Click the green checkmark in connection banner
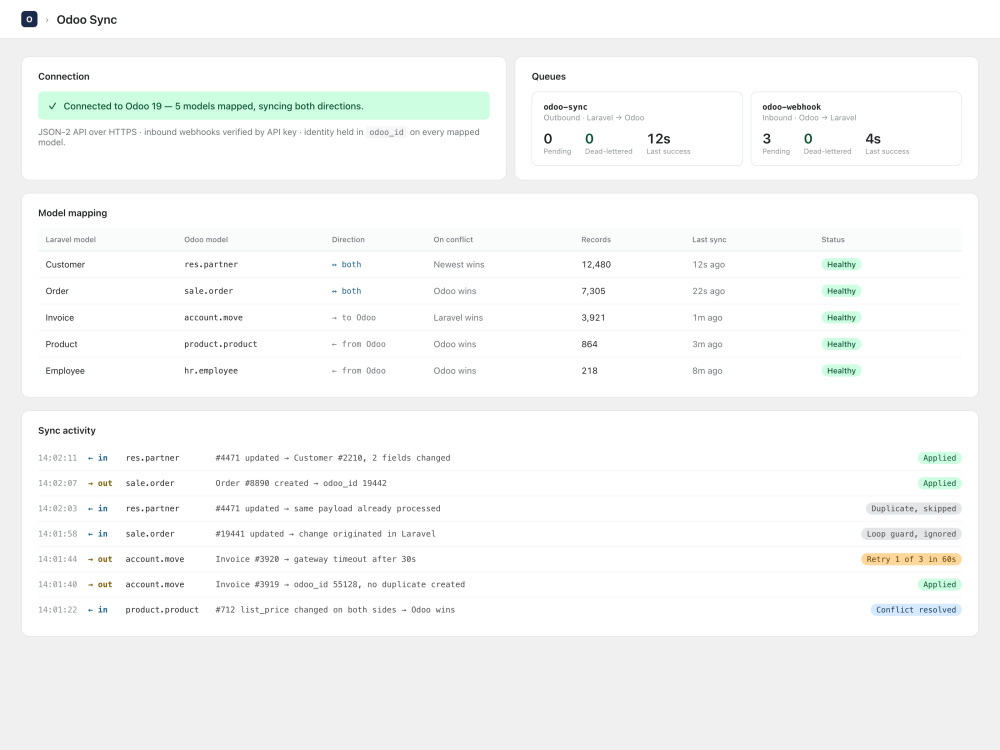 click(52, 107)
